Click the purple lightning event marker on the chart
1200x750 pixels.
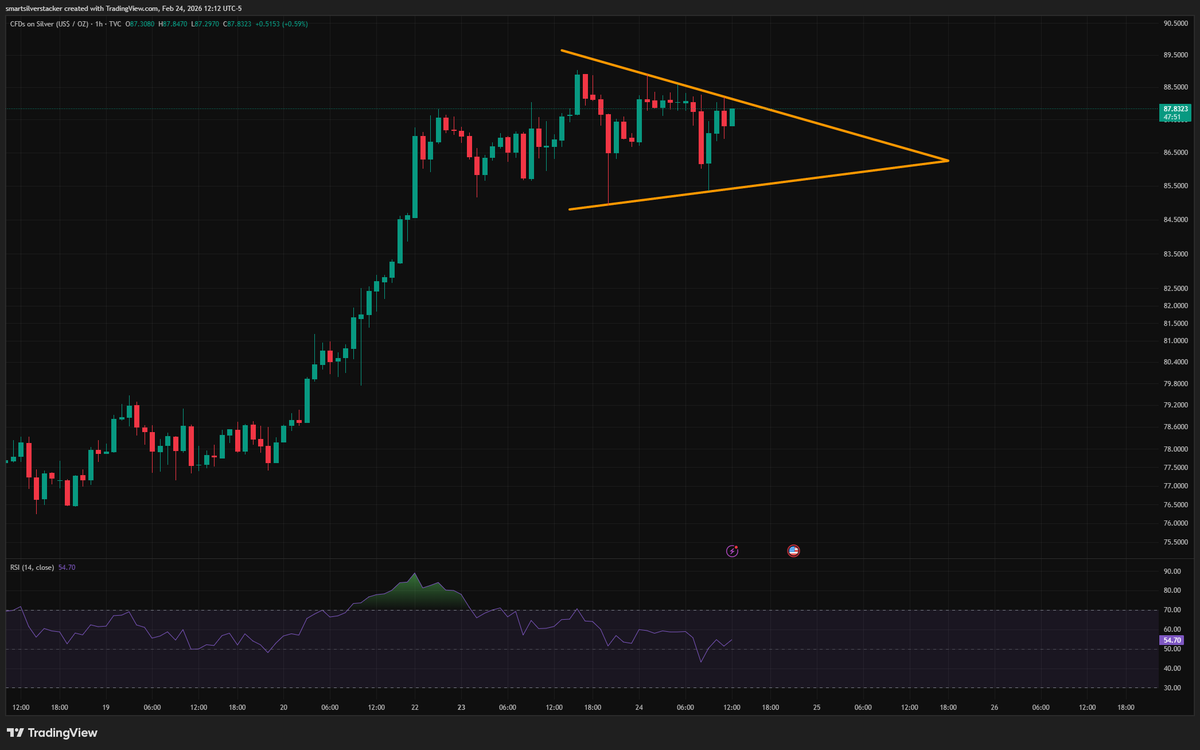(732, 550)
